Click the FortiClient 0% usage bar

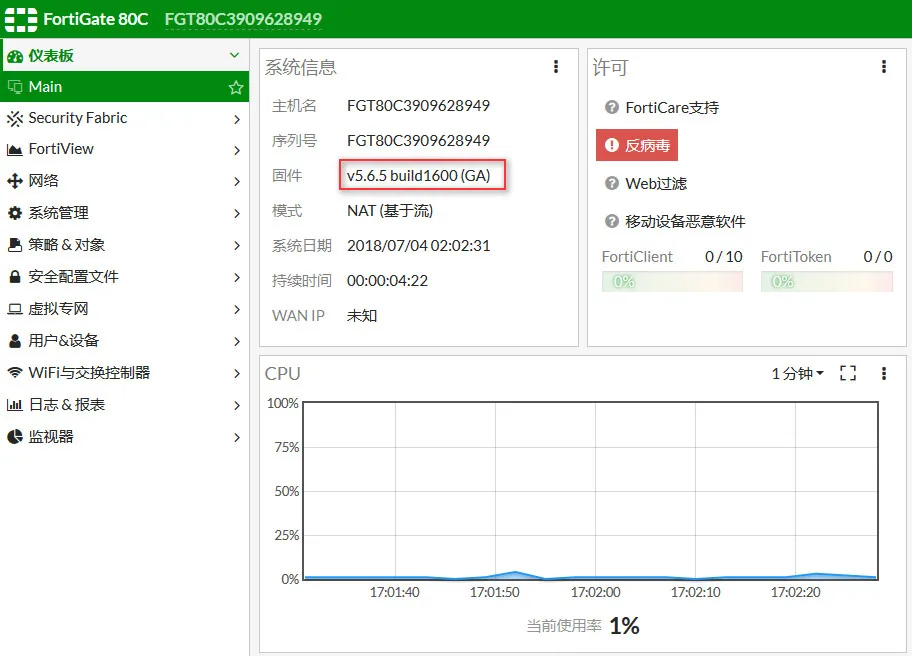(672, 281)
